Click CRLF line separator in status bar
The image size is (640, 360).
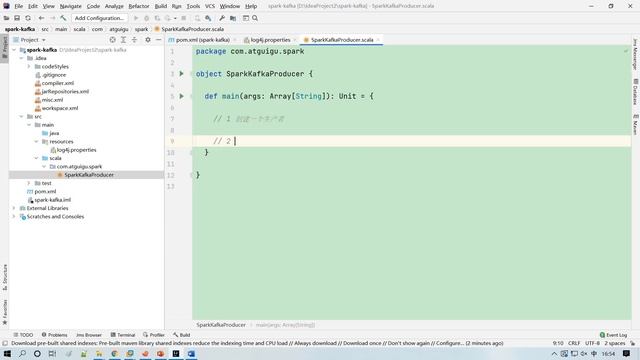coord(574,343)
